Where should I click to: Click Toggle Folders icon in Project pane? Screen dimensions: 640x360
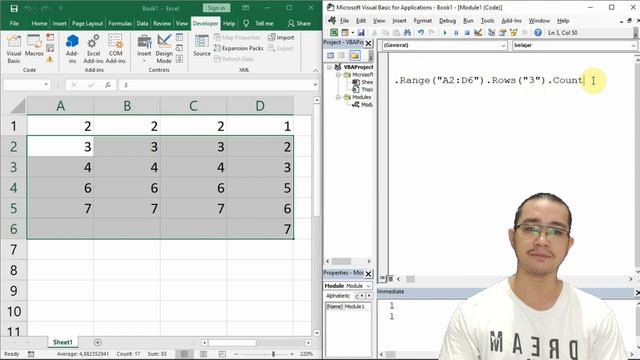(354, 56)
